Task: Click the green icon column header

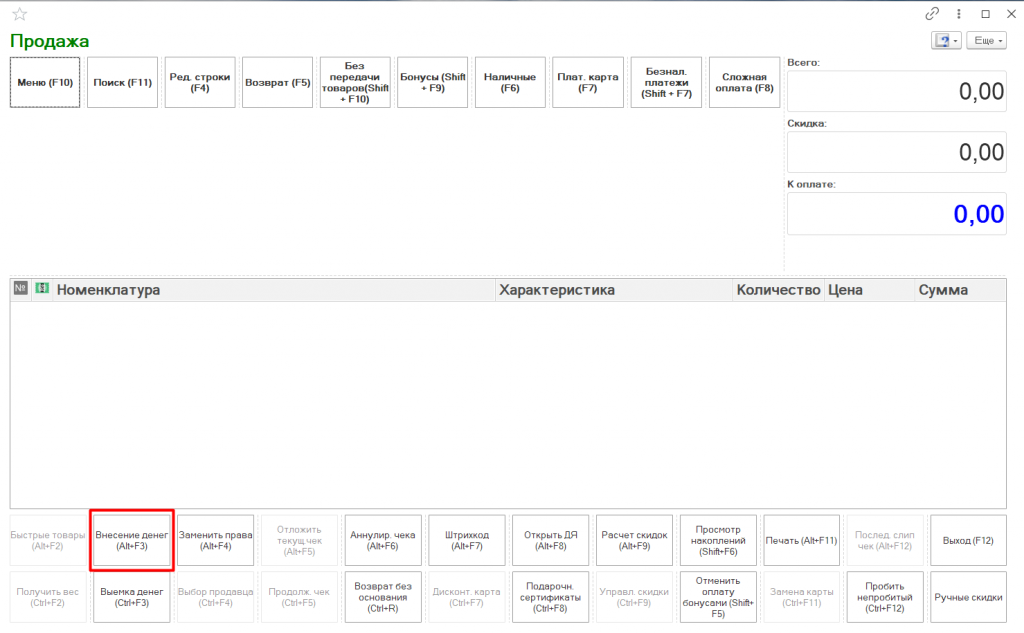Action: pos(42,289)
